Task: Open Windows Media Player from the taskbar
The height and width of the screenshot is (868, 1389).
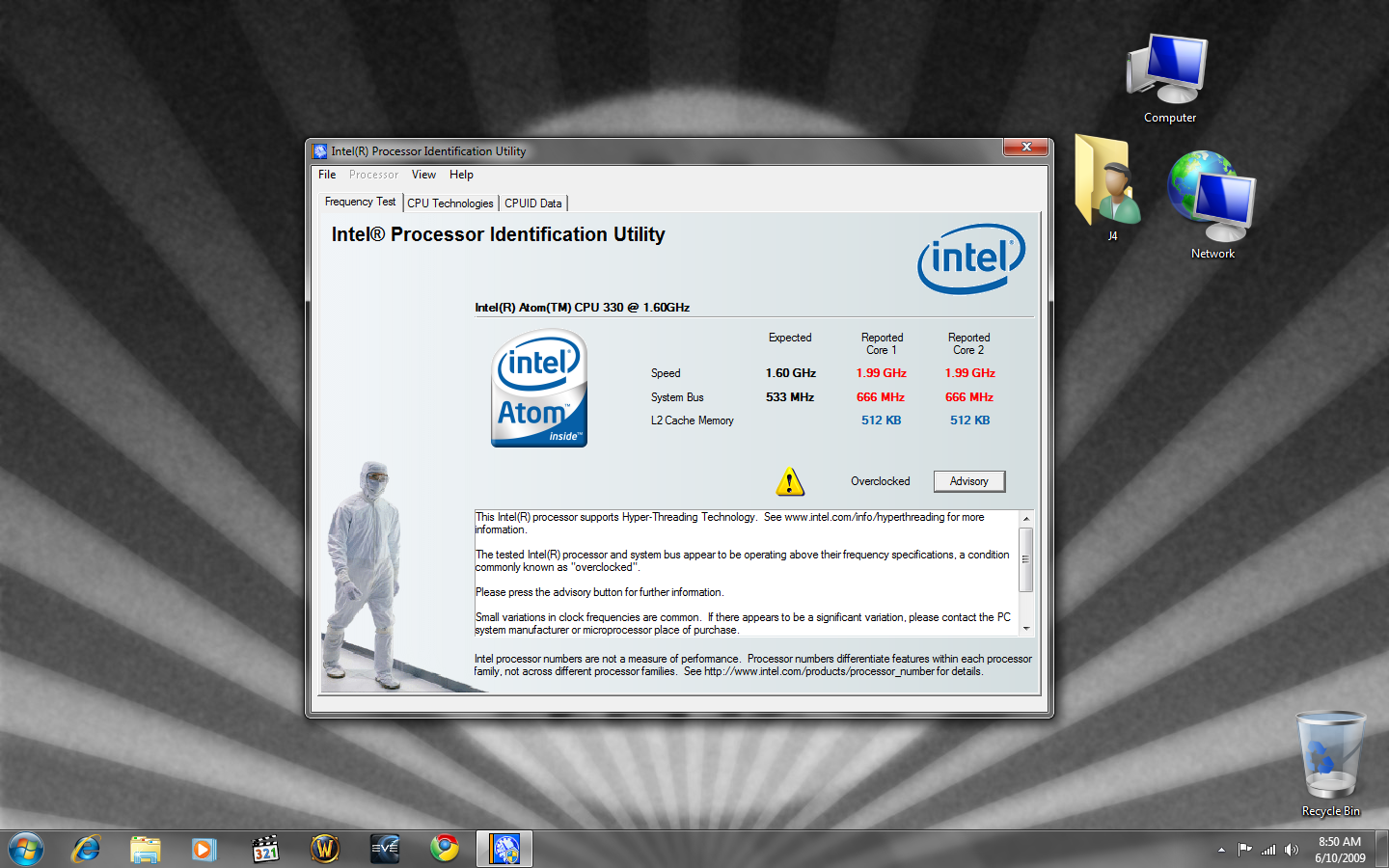Action: tap(204, 849)
